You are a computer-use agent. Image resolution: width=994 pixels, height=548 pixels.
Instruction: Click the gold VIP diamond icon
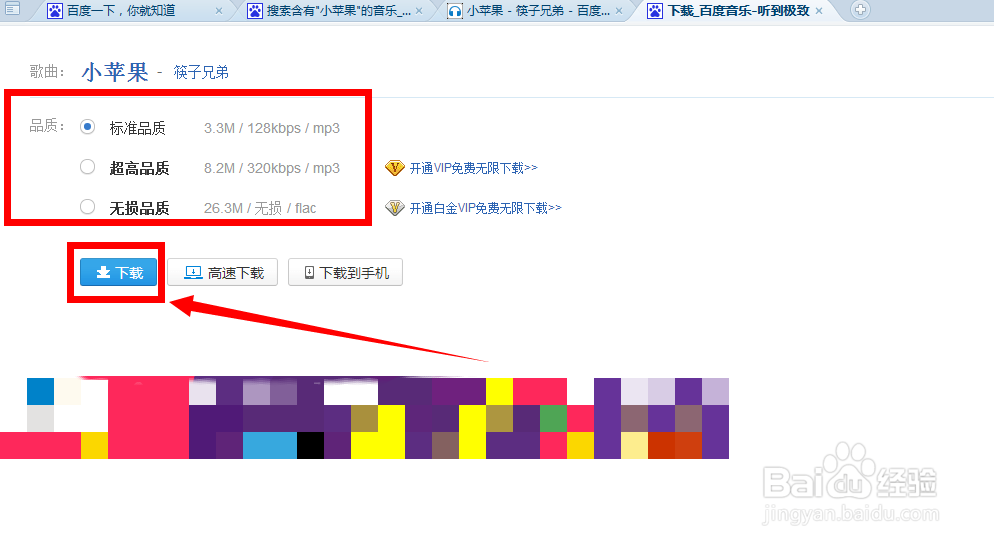click(394, 168)
